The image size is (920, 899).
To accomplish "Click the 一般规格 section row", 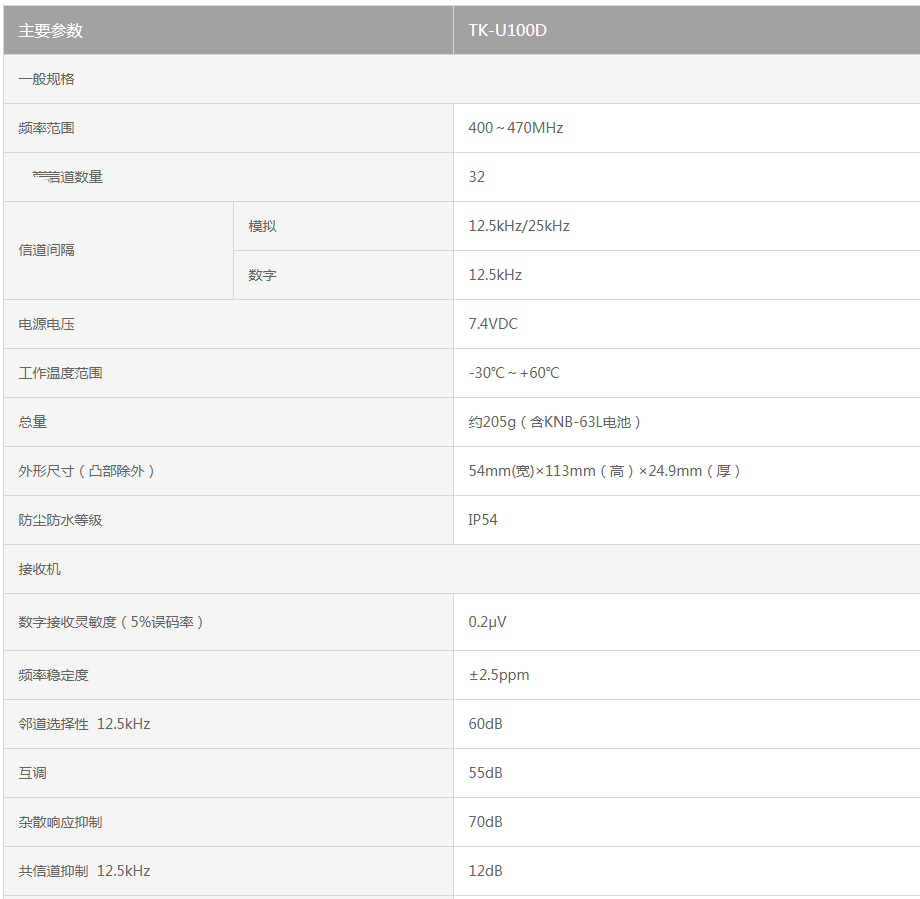I will [462, 79].
